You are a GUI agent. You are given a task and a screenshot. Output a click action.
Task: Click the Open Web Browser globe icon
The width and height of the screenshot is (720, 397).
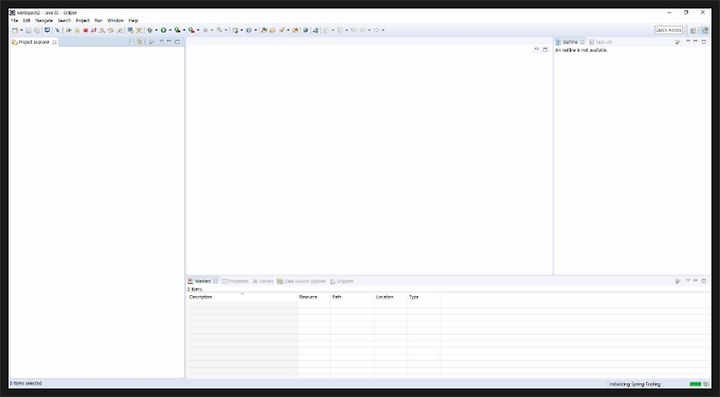click(x=306, y=30)
